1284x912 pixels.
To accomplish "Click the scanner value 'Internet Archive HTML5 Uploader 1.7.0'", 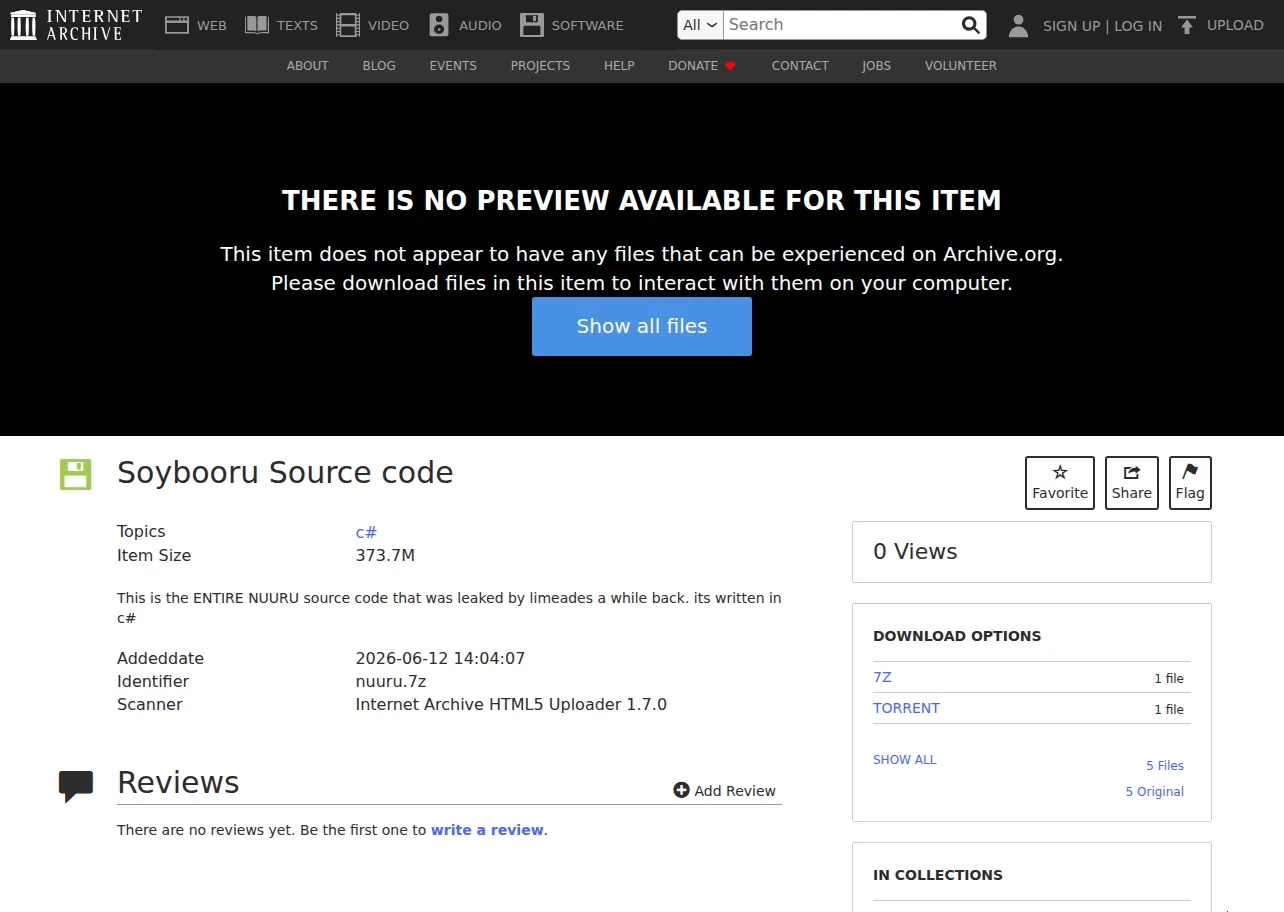I will click(x=511, y=704).
